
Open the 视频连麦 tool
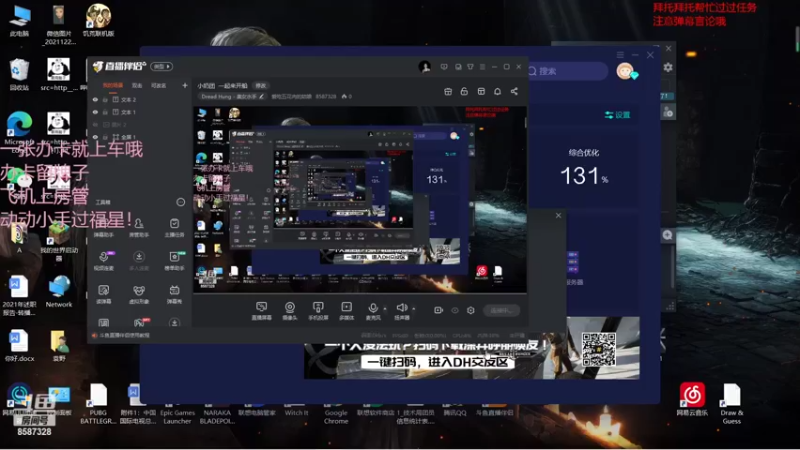point(104,261)
